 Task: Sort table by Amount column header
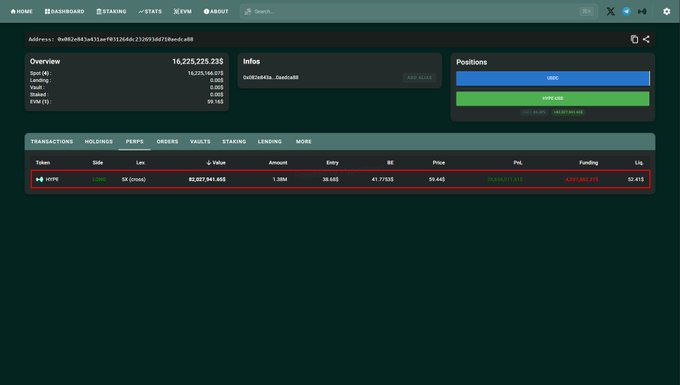coord(278,163)
